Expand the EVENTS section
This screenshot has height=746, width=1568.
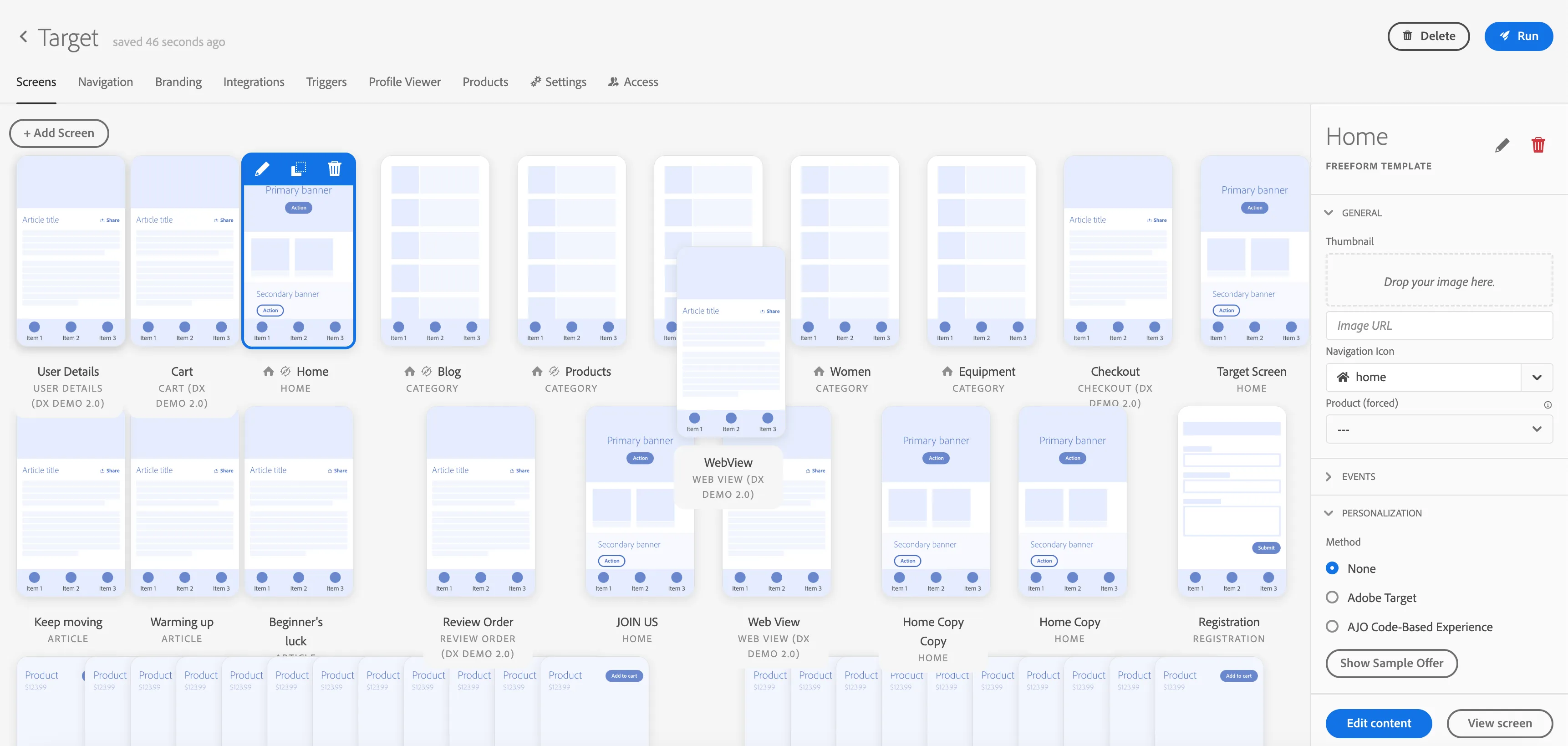1328,477
